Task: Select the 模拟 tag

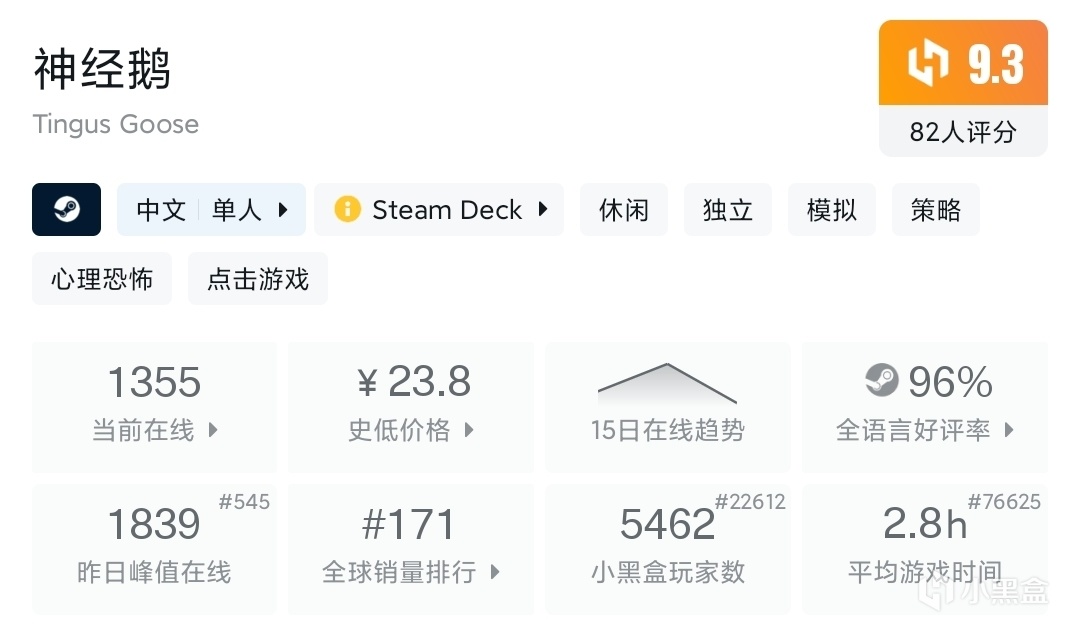Action: pos(831,210)
